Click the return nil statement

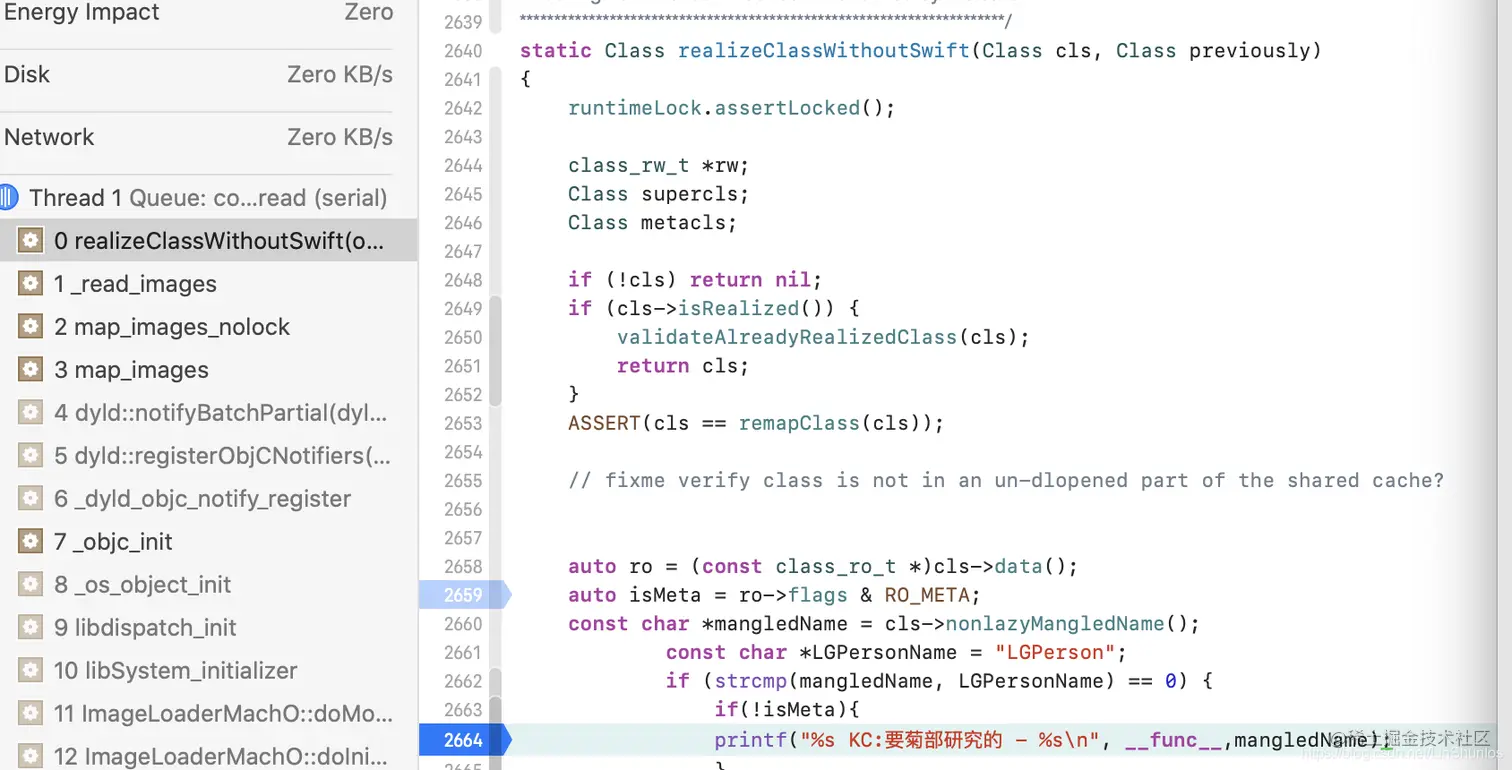click(x=756, y=280)
